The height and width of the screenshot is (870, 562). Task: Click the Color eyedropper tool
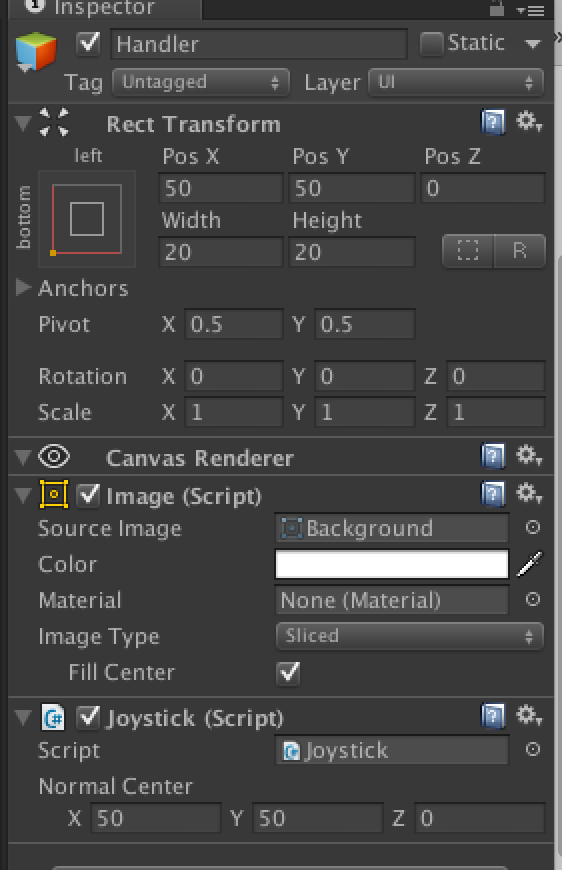[x=529, y=564]
